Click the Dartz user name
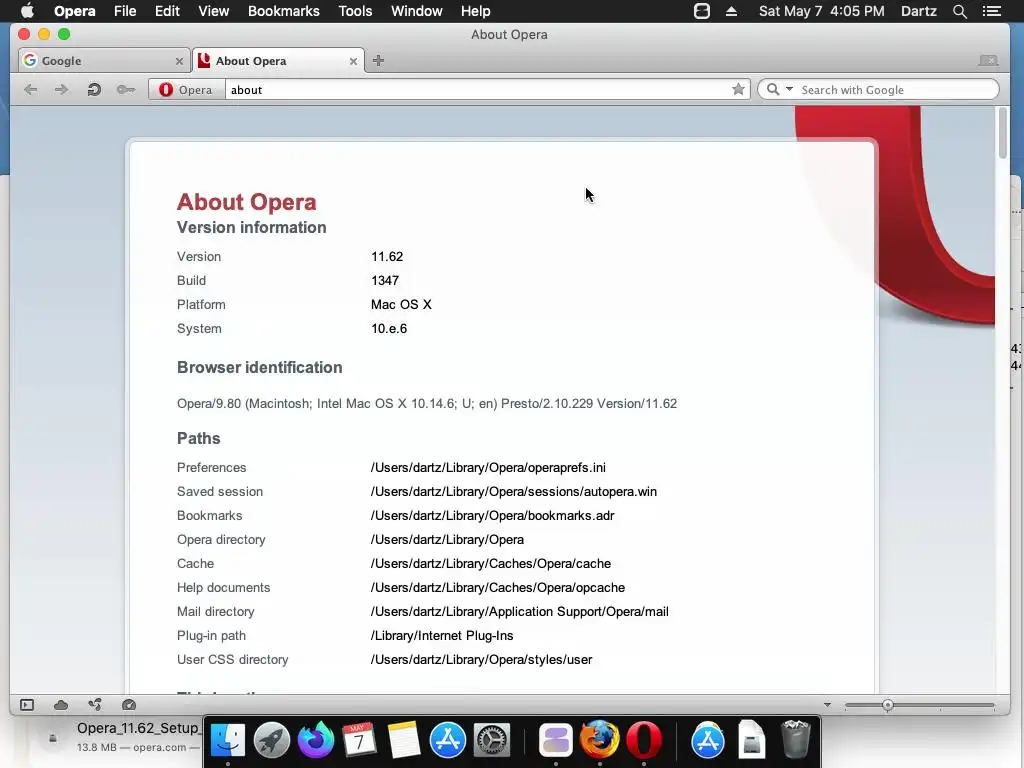This screenshot has width=1024, height=768. (x=919, y=11)
